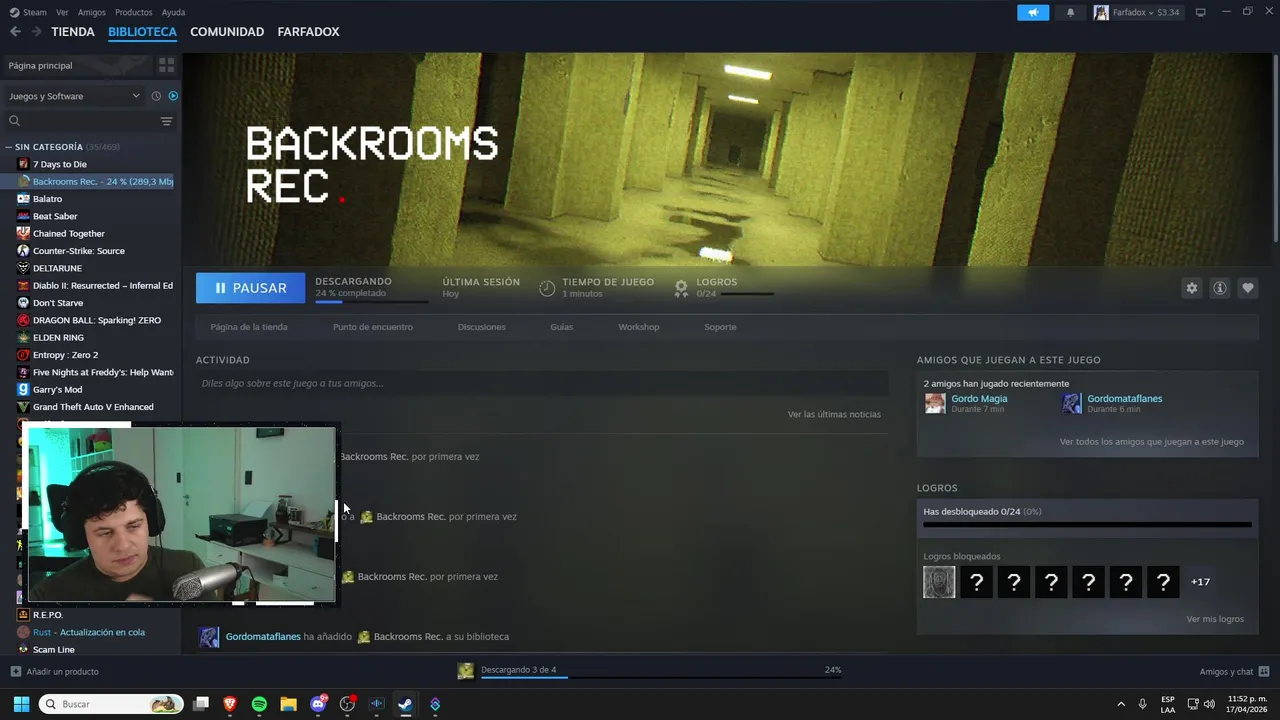
Task: Click the recent activity clock filter
Action: tap(156, 96)
